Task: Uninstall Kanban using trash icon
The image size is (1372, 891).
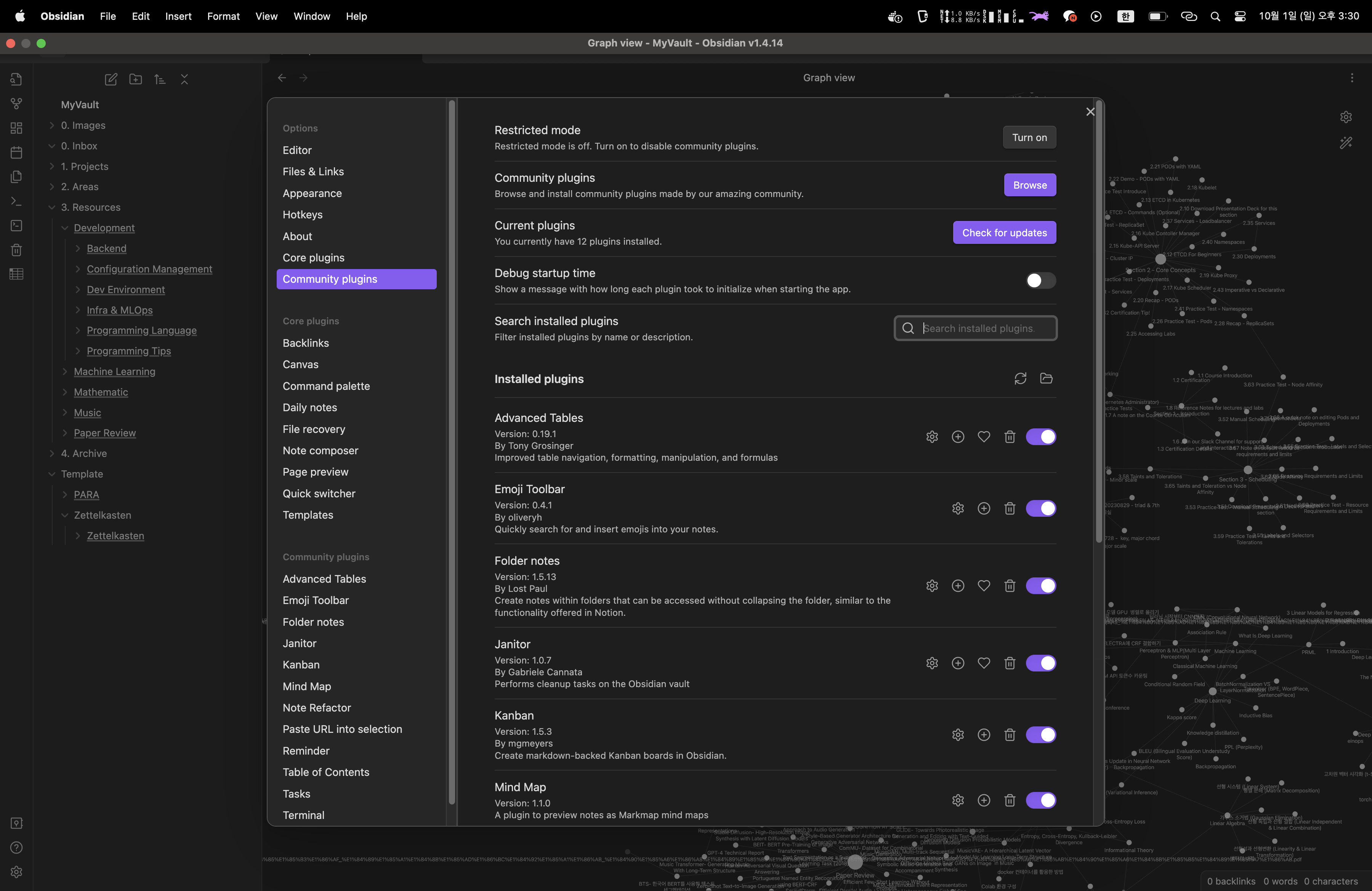Action: click(1010, 735)
